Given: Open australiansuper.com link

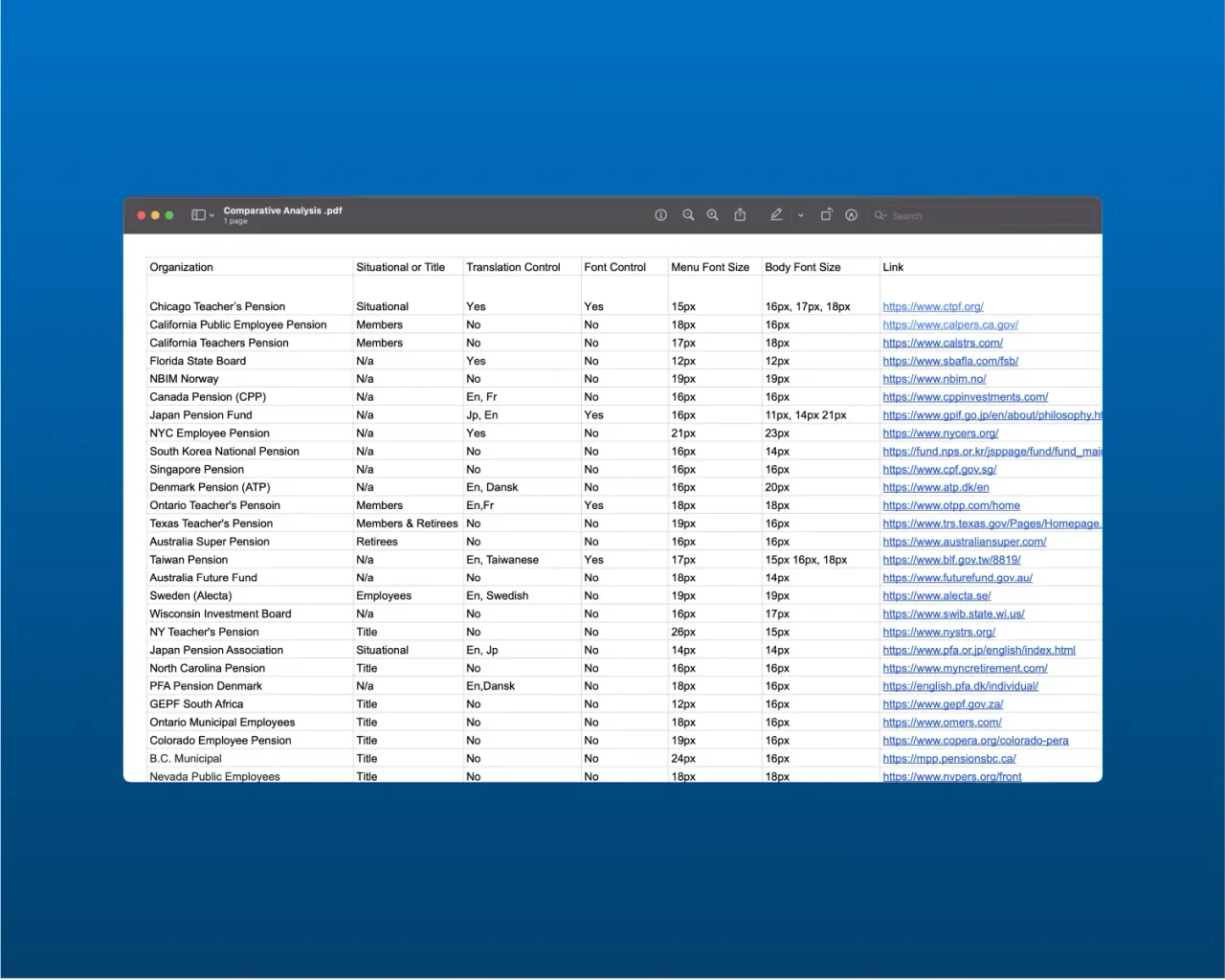Looking at the screenshot, I should [x=964, y=543].
